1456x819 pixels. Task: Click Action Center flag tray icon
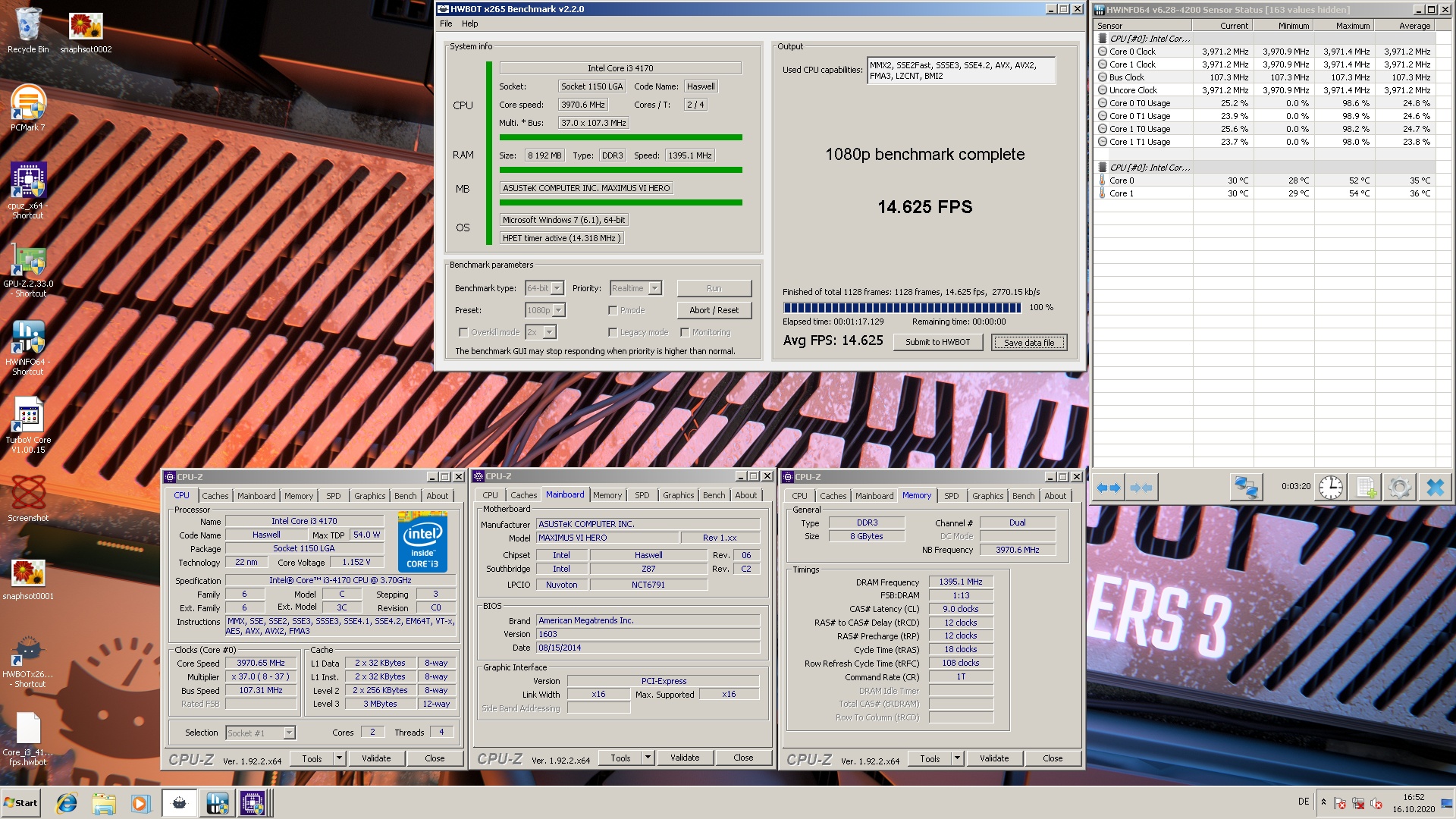[1340, 803]
